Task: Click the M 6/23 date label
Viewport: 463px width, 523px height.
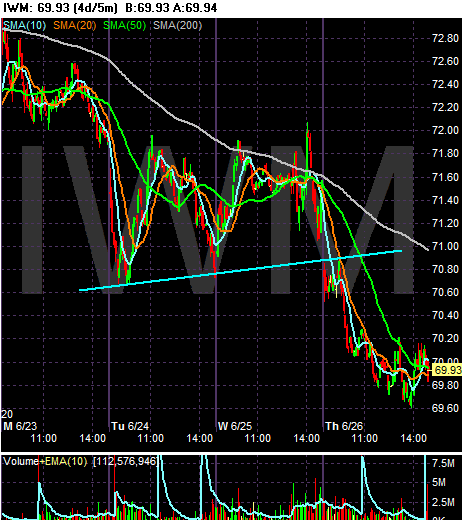Action: (20, 426)
